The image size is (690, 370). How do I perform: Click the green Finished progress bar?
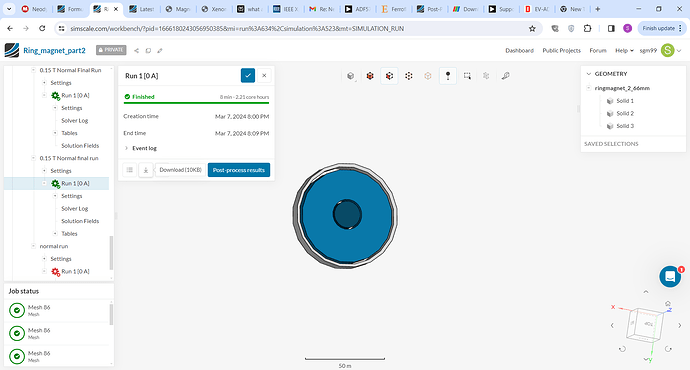[196, 103]
